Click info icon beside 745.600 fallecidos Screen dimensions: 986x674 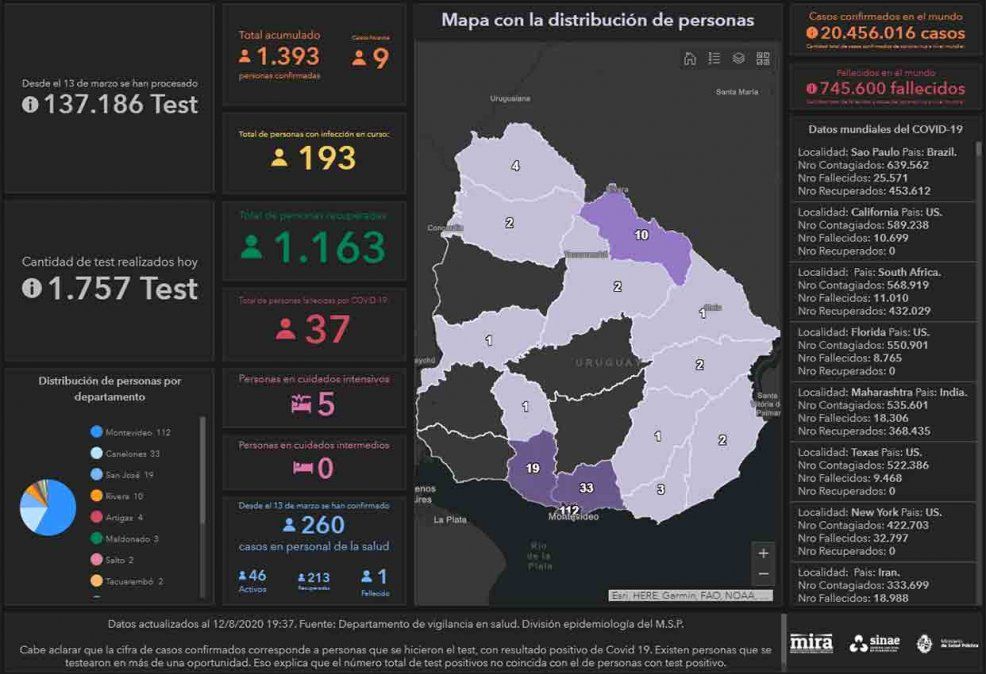(811, 88)
